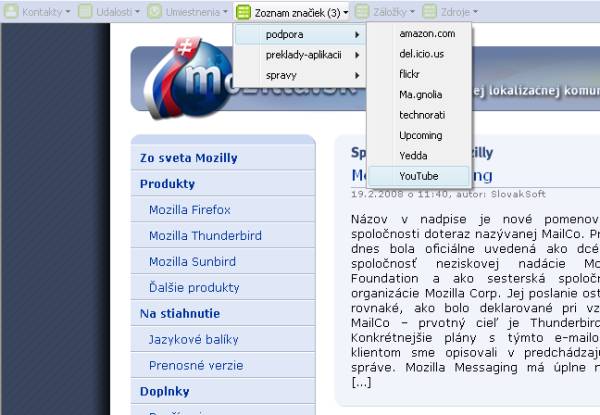
Task: Open the Na stiahnutie link
Action: click(180, 314)
